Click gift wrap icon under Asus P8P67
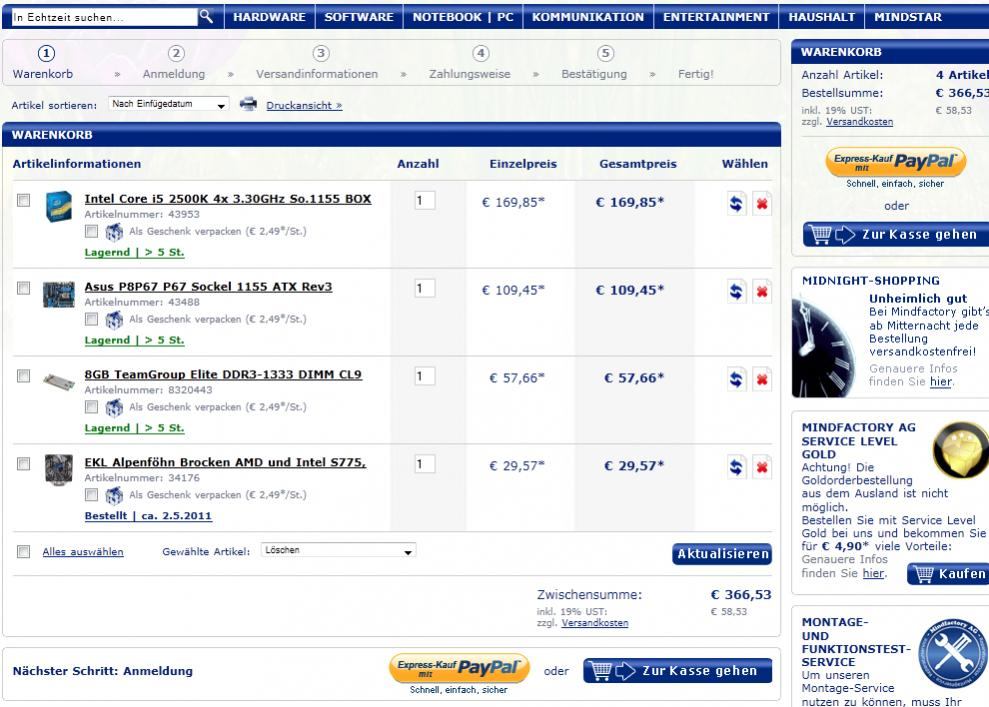This screenshot has height=707, width=989. pos(114,320)
